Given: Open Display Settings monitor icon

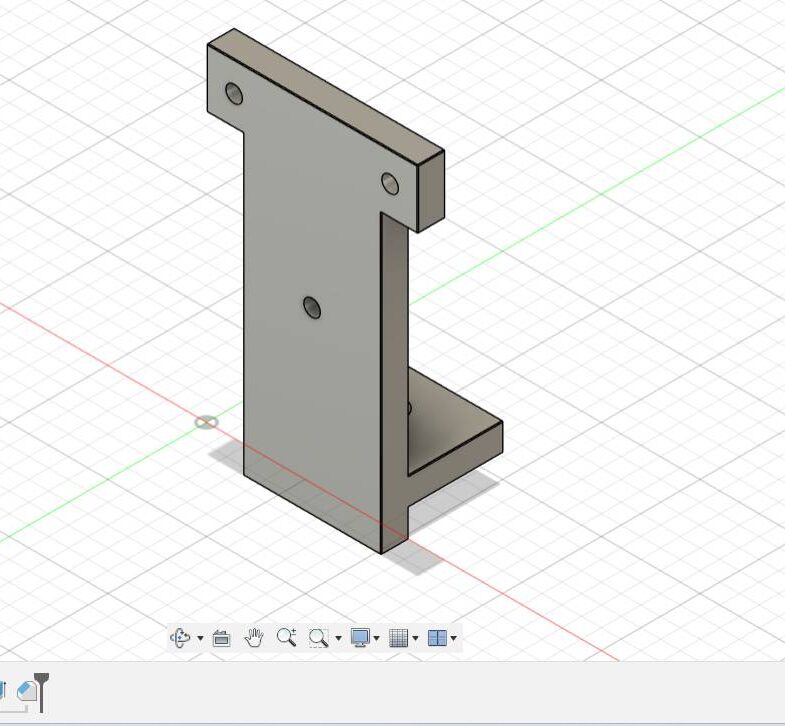Looking at the screenshot, I should coord(360,637).
